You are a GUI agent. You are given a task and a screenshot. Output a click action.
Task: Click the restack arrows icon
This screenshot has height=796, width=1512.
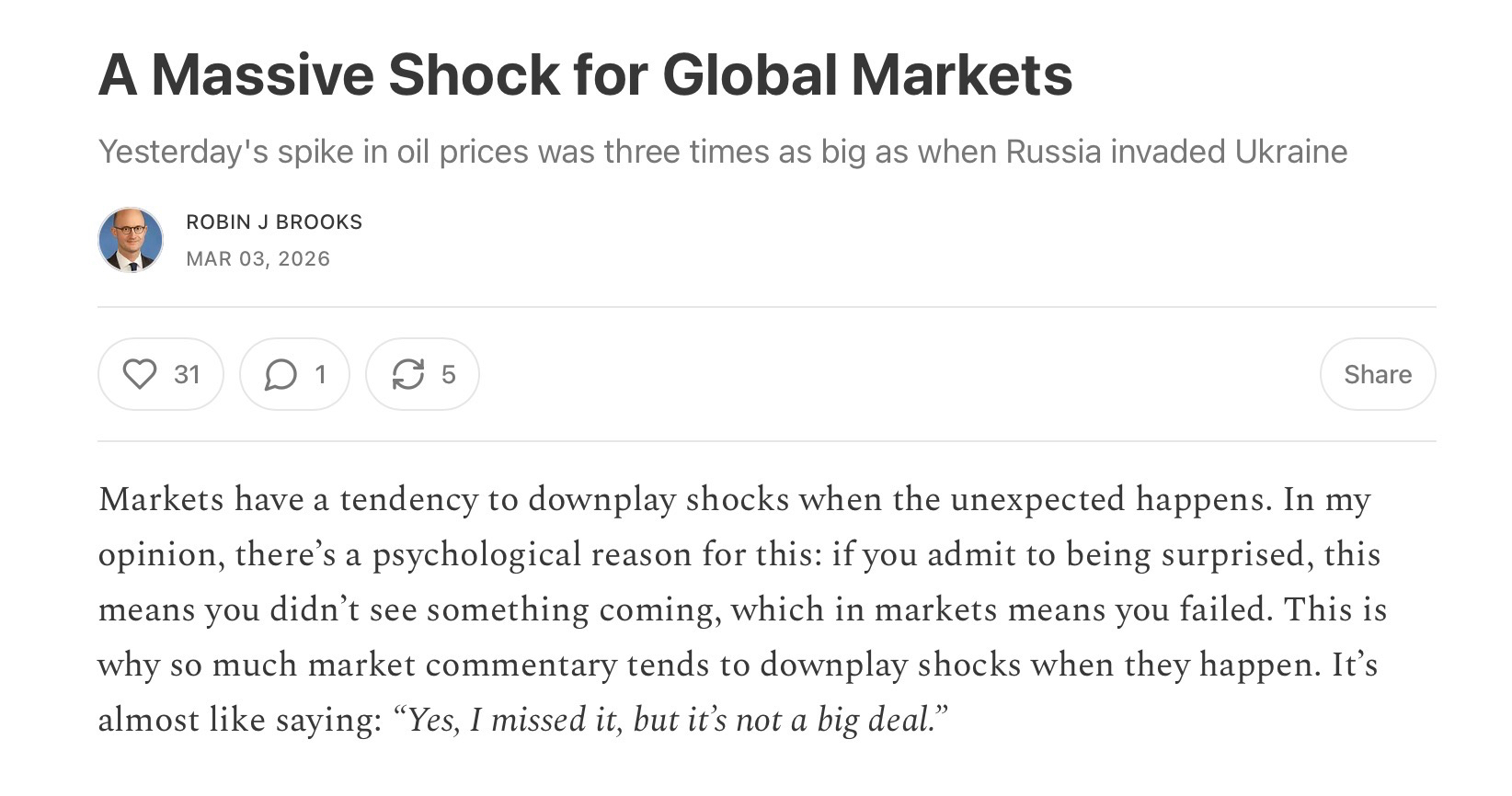pyautogui.click(x=407, y=374)
